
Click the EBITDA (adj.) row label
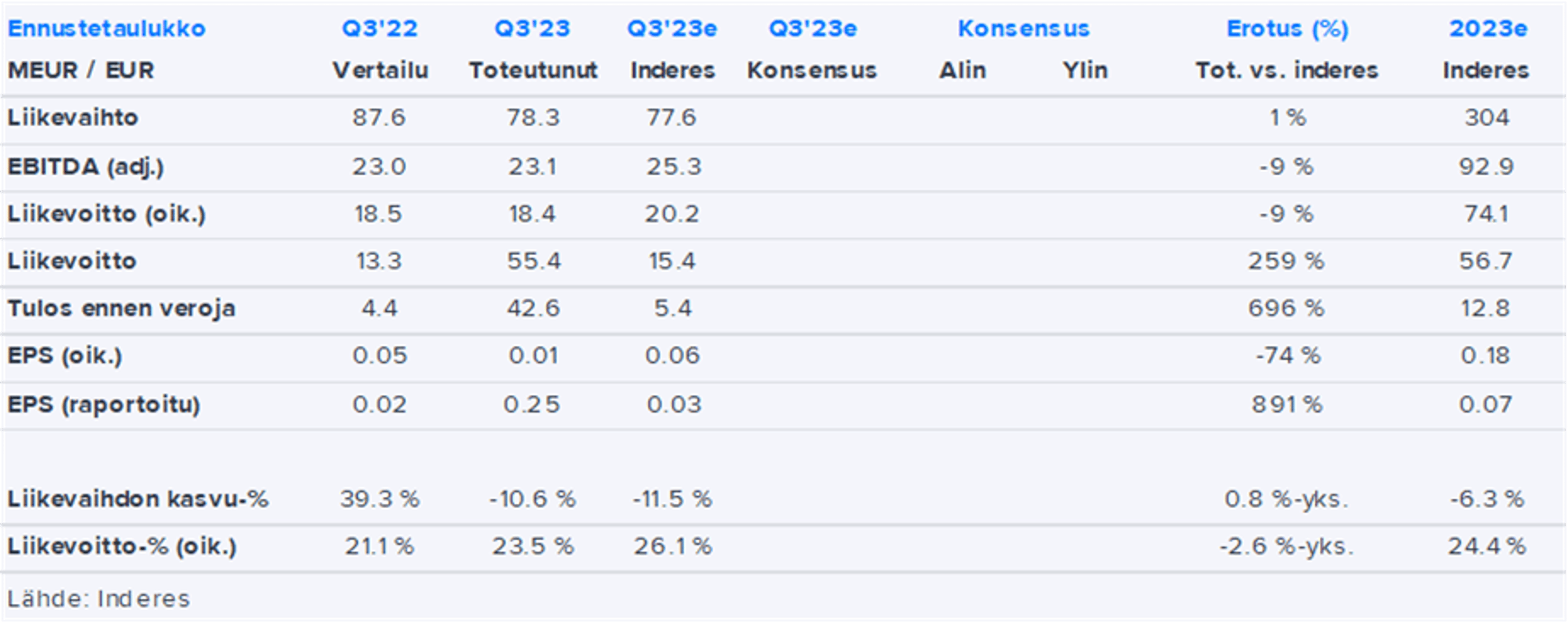click(x=85, y=167)
